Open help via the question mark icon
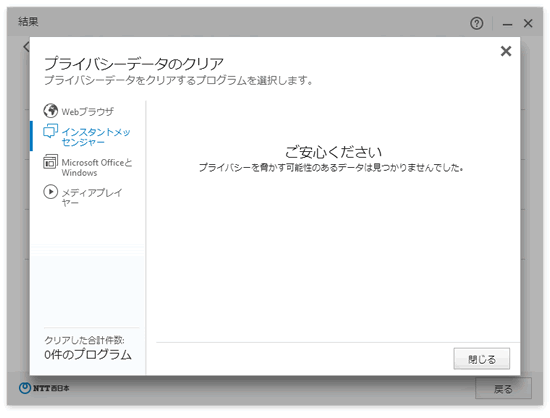This screenshot has width=550, height=418. pos(476,23)
